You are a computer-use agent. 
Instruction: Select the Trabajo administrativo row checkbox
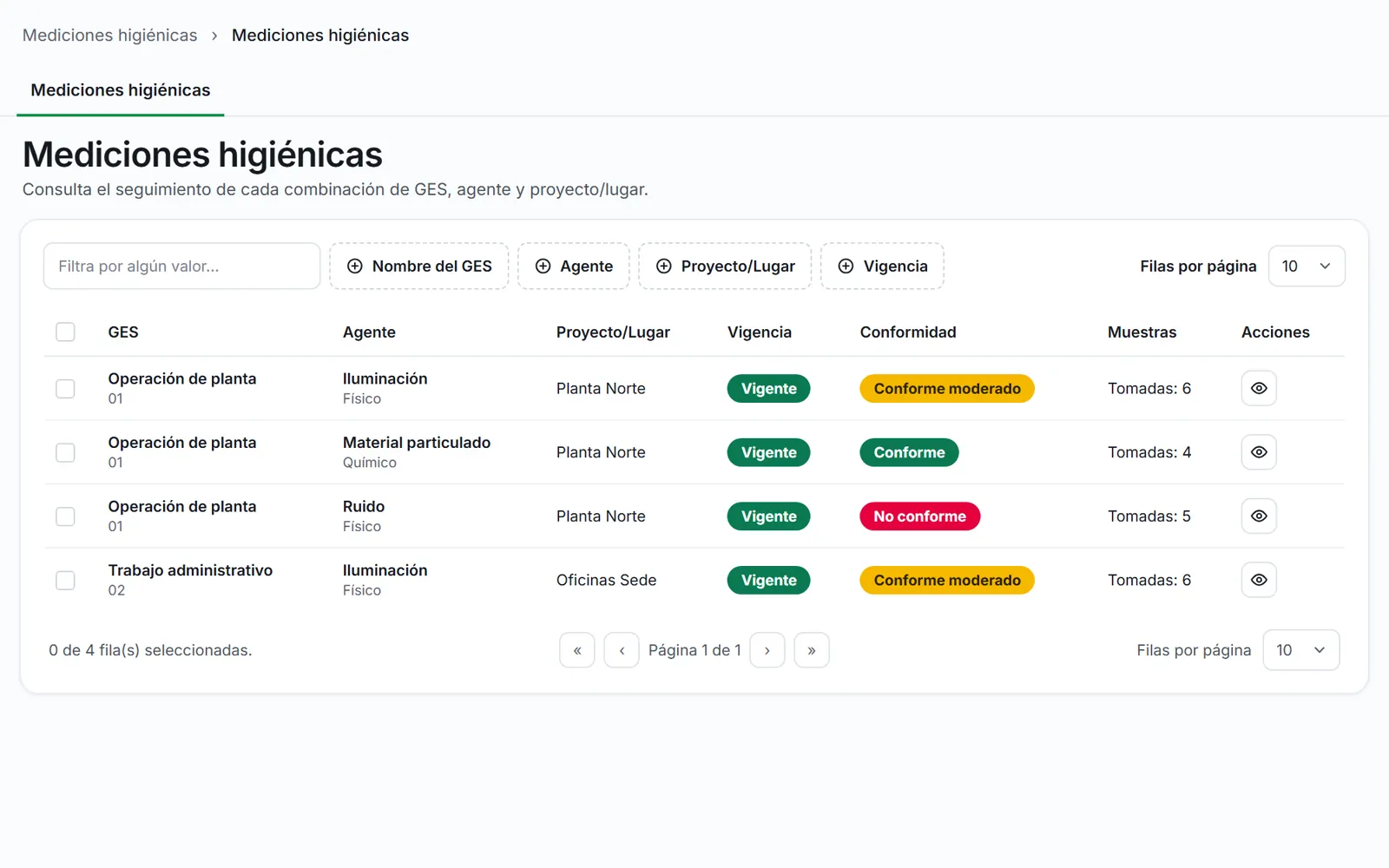pyautogui.click(x=65, y=580)
